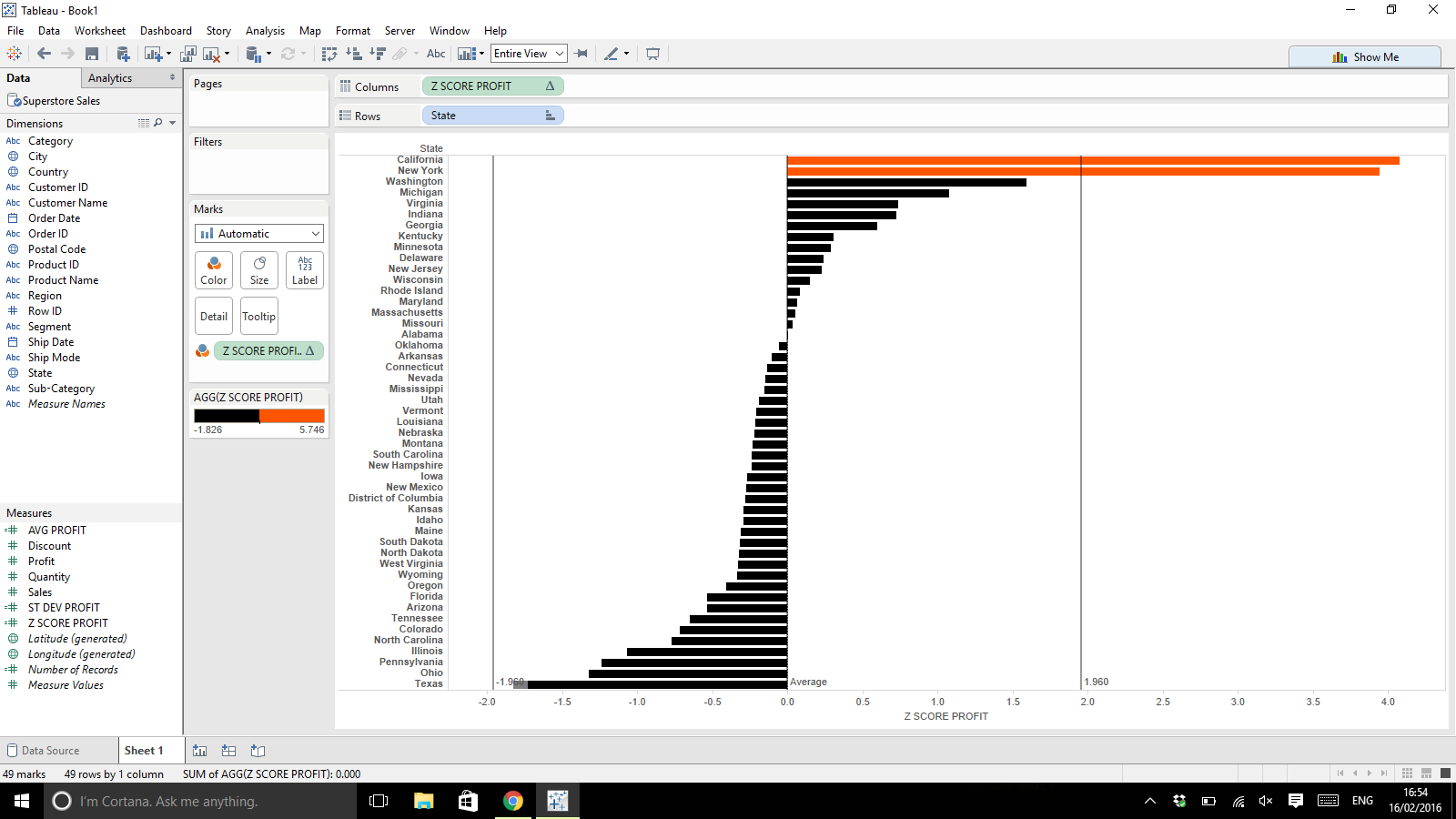Click the view data grid icon in Dimensions
Viewport: 1456px width, 819px height.
[x=144, y=123]
